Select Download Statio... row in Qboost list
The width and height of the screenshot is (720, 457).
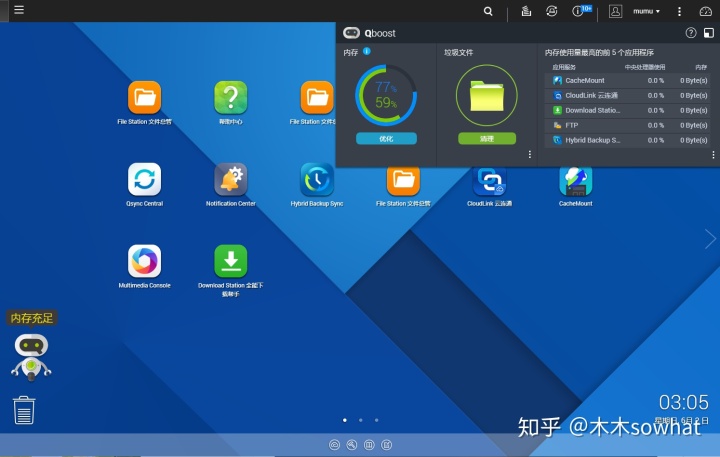pos(627,110)
